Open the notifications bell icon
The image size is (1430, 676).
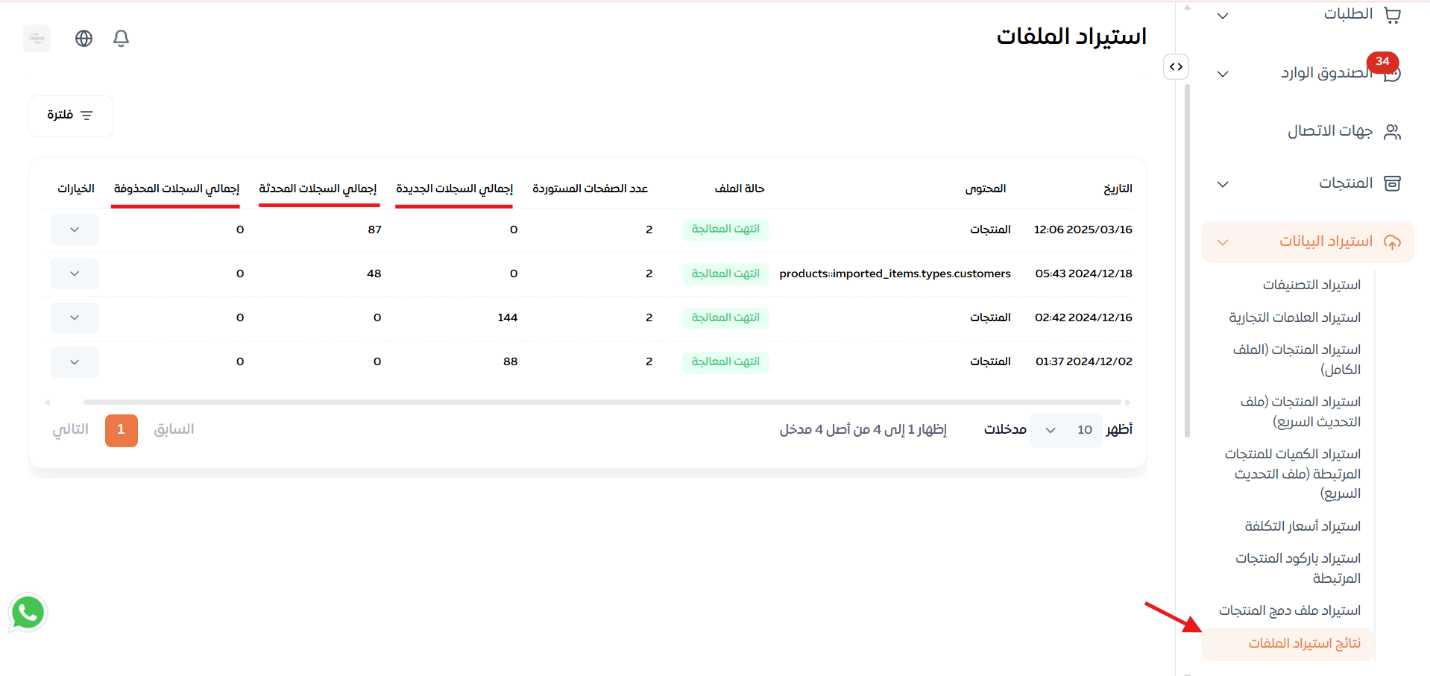point(121,38)
